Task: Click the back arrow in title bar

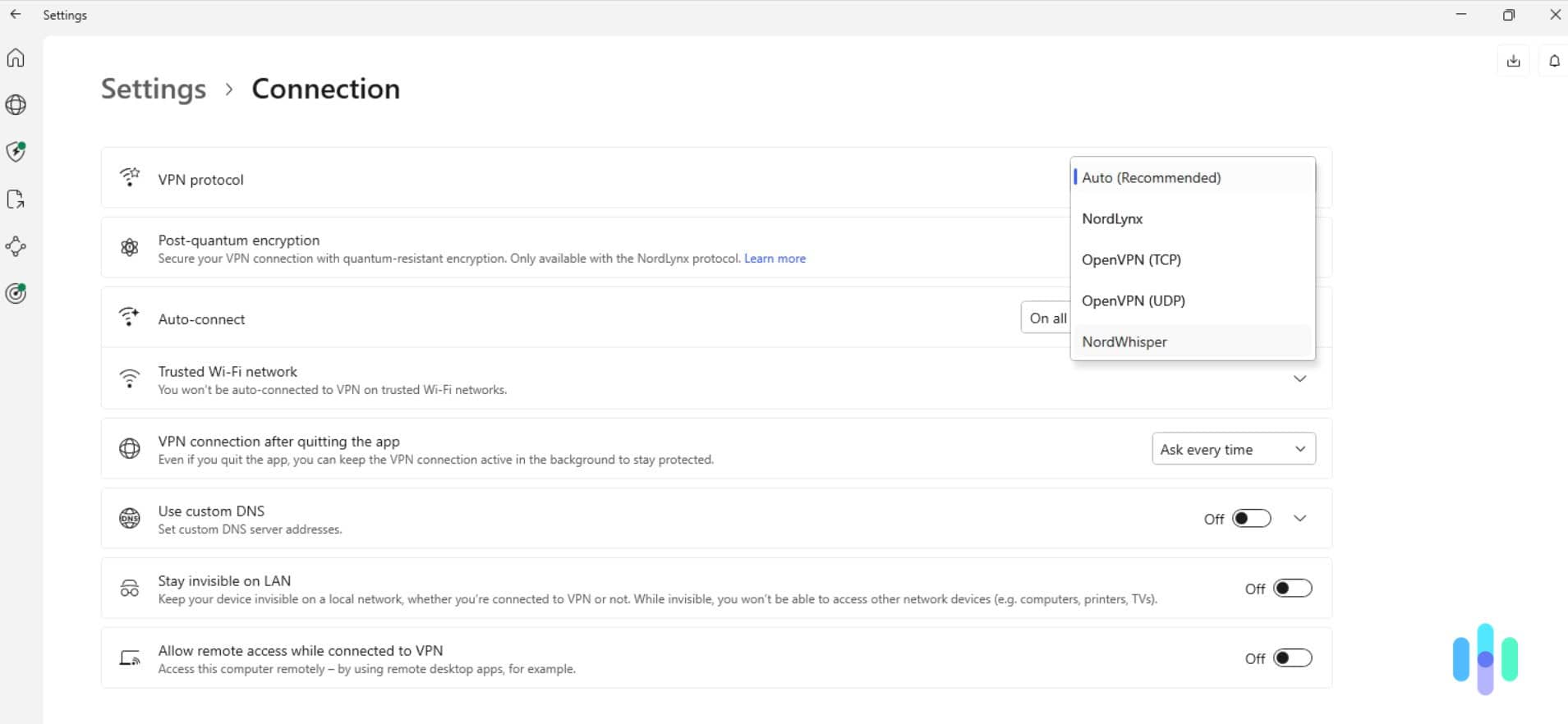Action: pyautogui.click(x=16, y=15)
